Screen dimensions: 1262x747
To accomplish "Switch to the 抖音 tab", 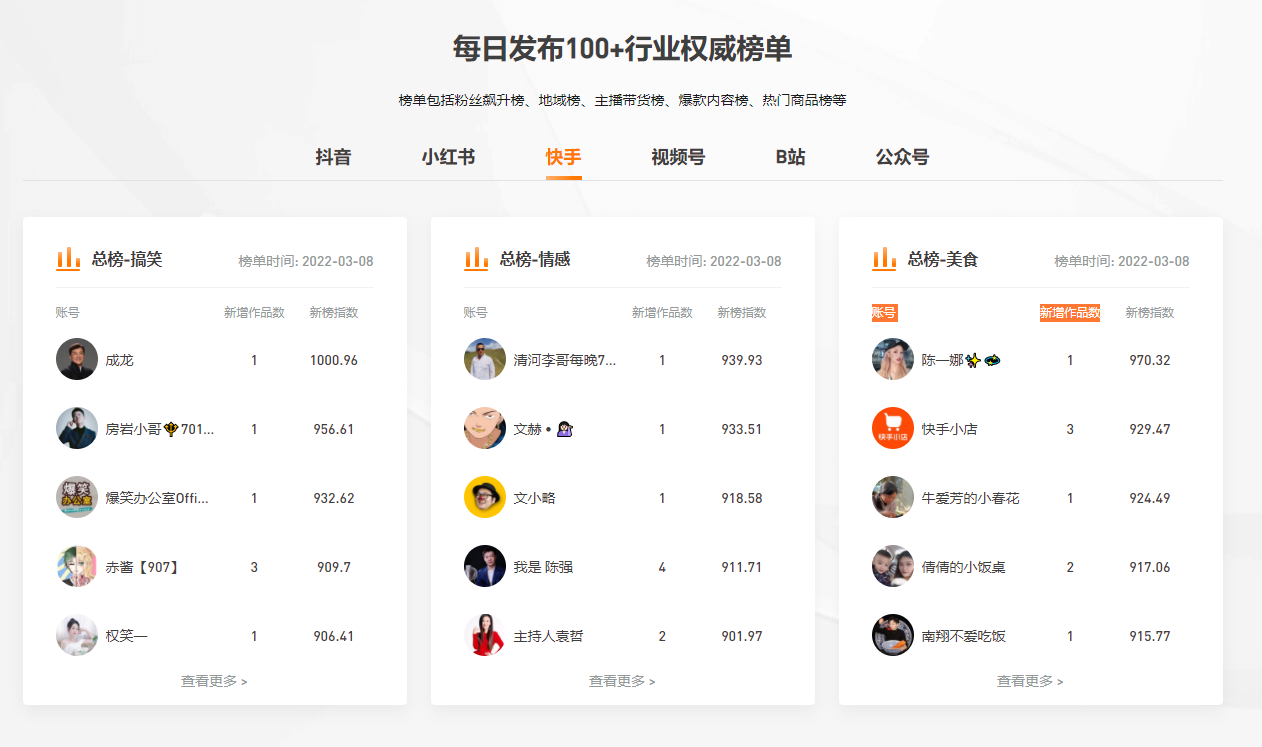I will click(x=333, y=157).
